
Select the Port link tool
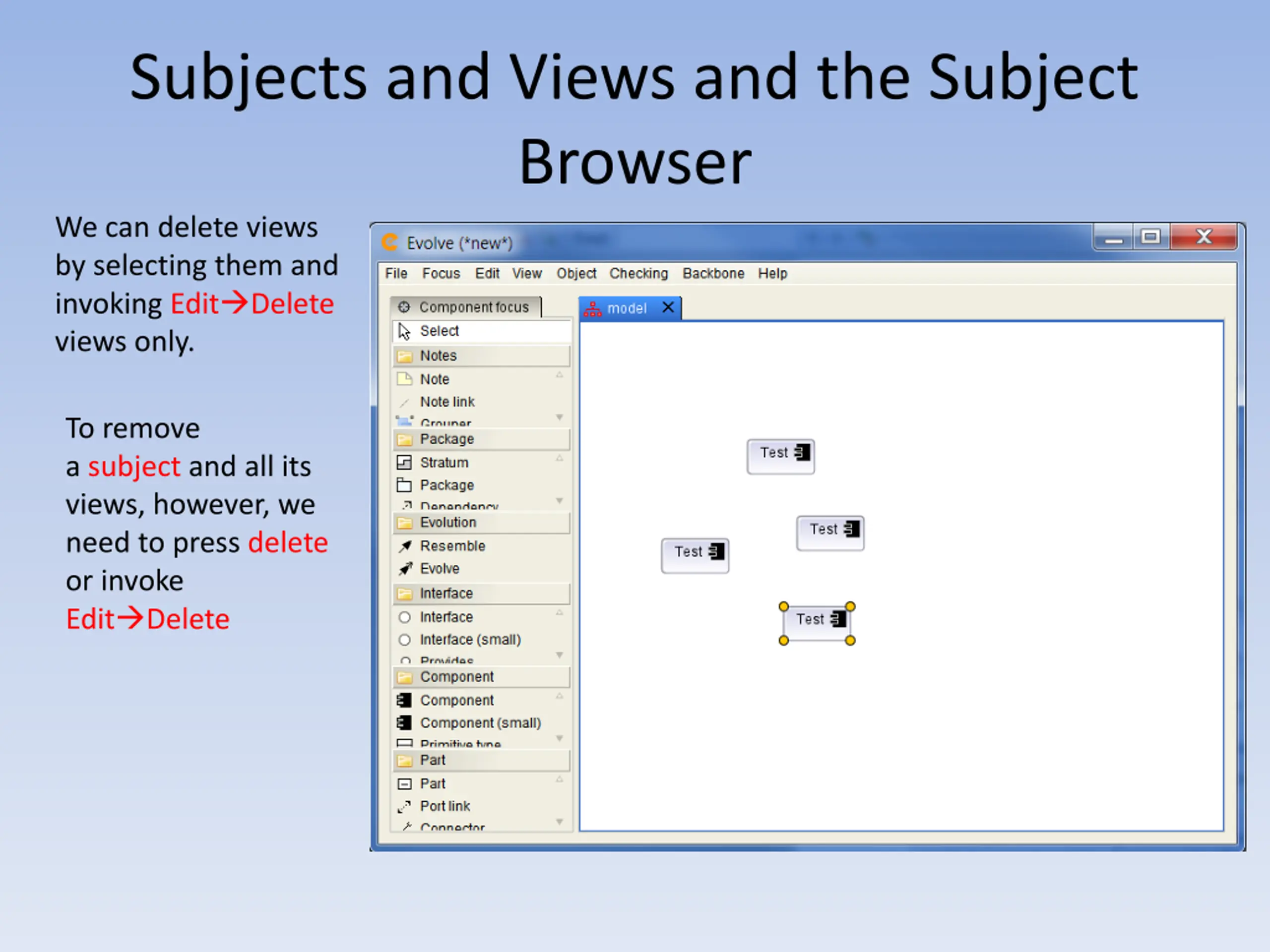tap(405, 807)
